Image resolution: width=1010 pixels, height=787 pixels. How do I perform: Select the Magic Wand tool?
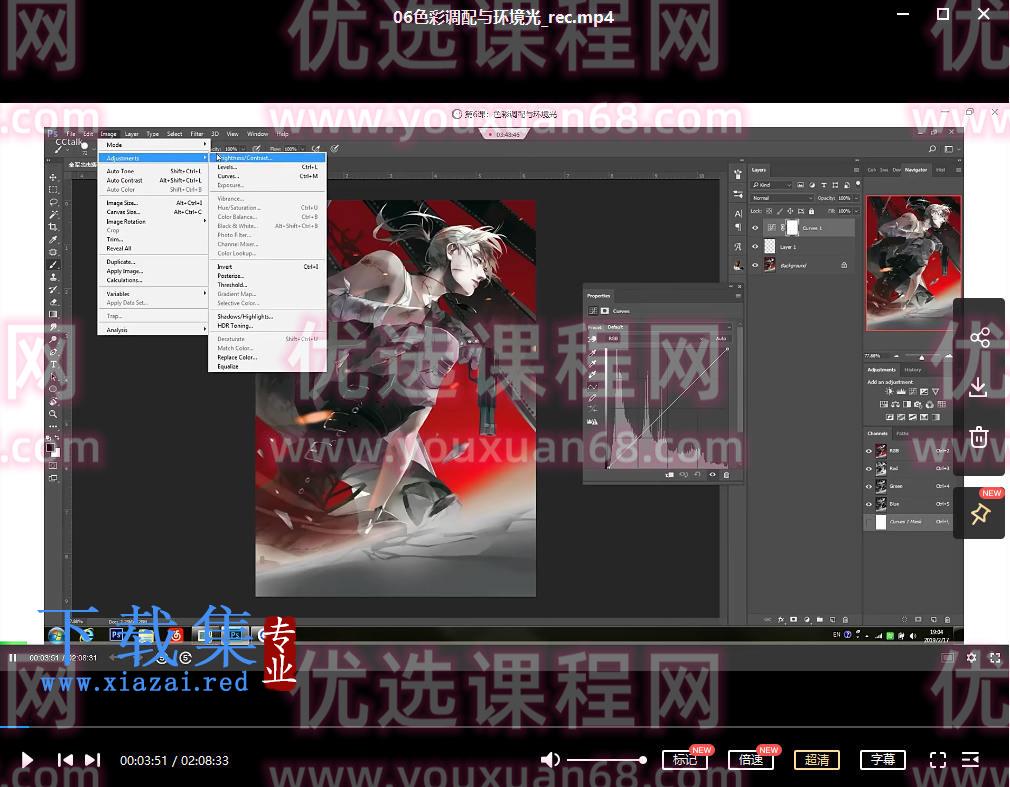click(x=53, y=214)
